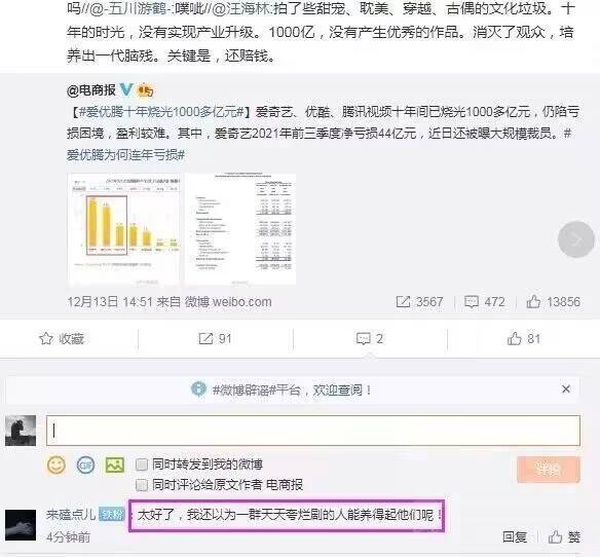Click the thumbs-up 赞 on the comment
600x557 pixels.
[x=555, y=537]
